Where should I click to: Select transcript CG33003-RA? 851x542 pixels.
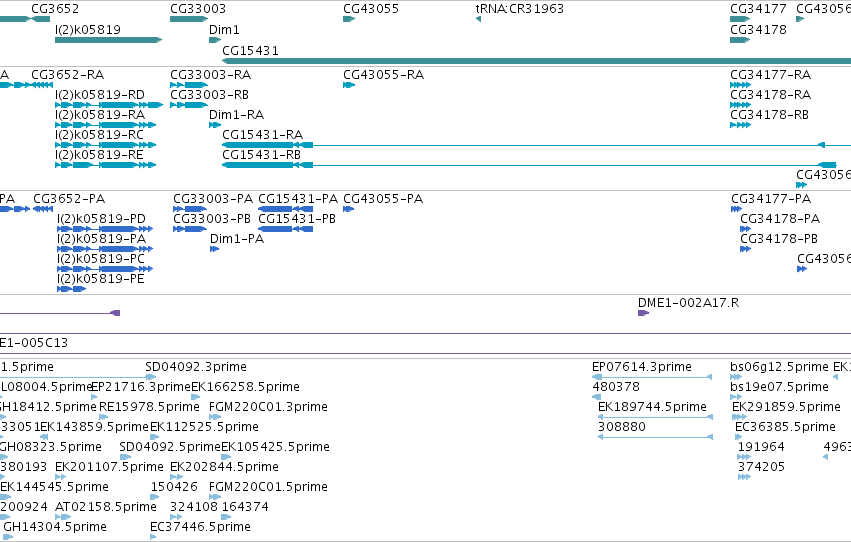(189, 85)
